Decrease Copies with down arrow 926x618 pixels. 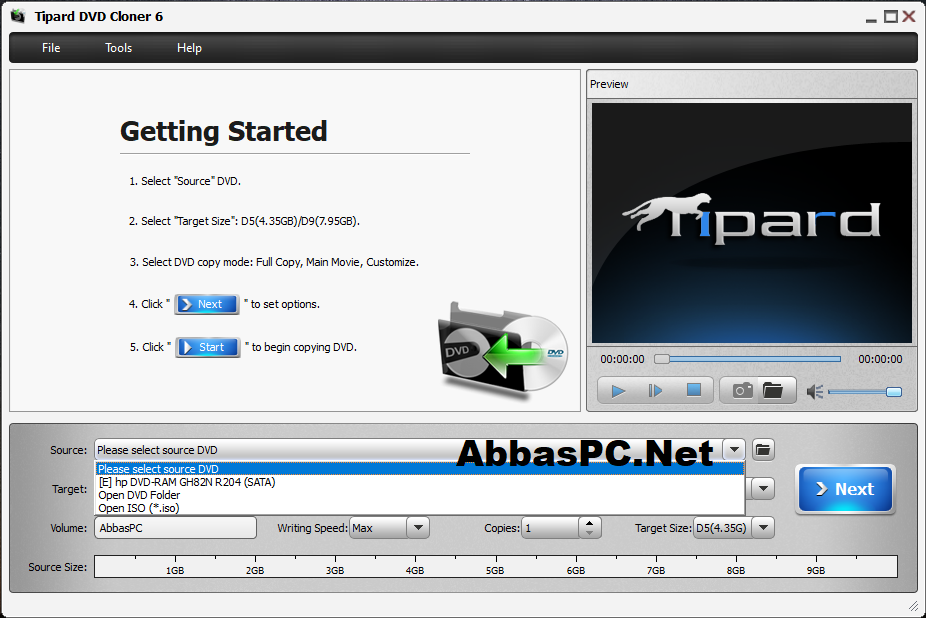pos(589,533)
